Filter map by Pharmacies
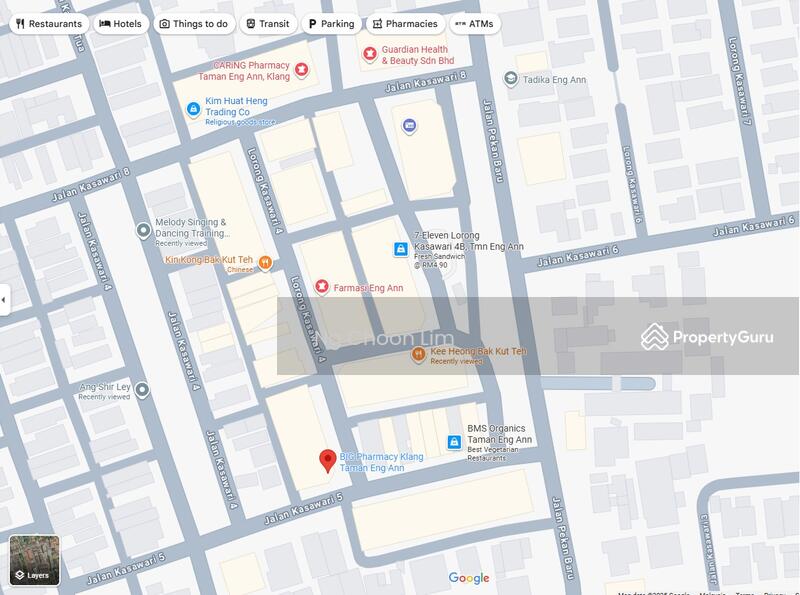Viewport: 800px width, 595px height. [406, 24]
